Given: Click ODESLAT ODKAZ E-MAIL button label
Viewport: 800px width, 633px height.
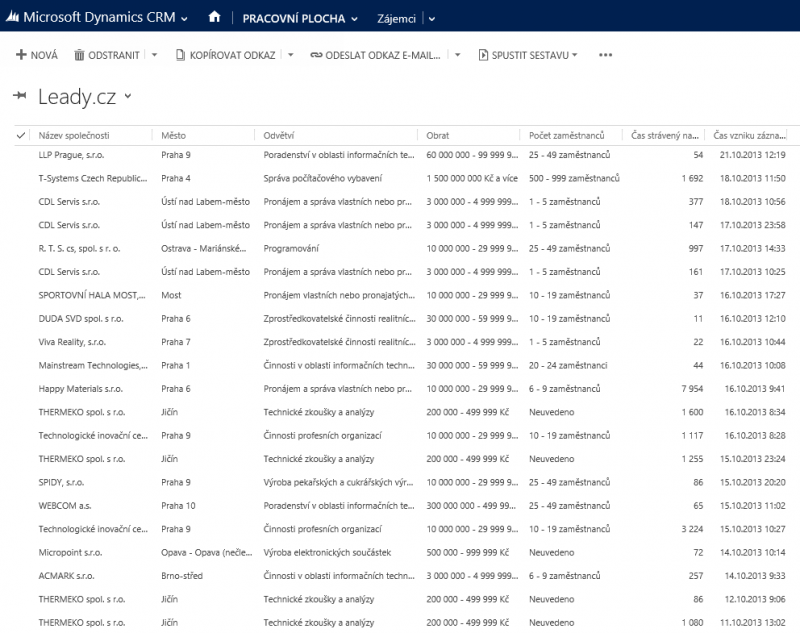Looking at the screenshot, I should click(383, 55).
